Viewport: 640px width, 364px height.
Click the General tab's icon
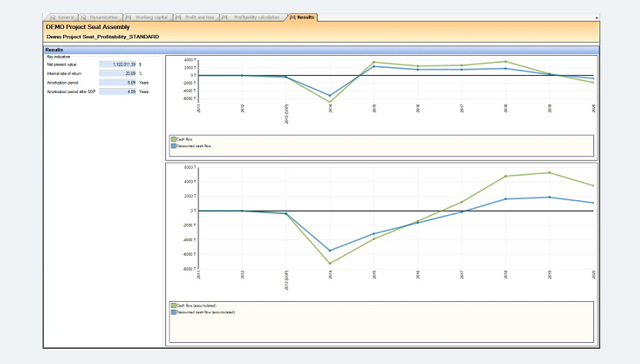53,18
